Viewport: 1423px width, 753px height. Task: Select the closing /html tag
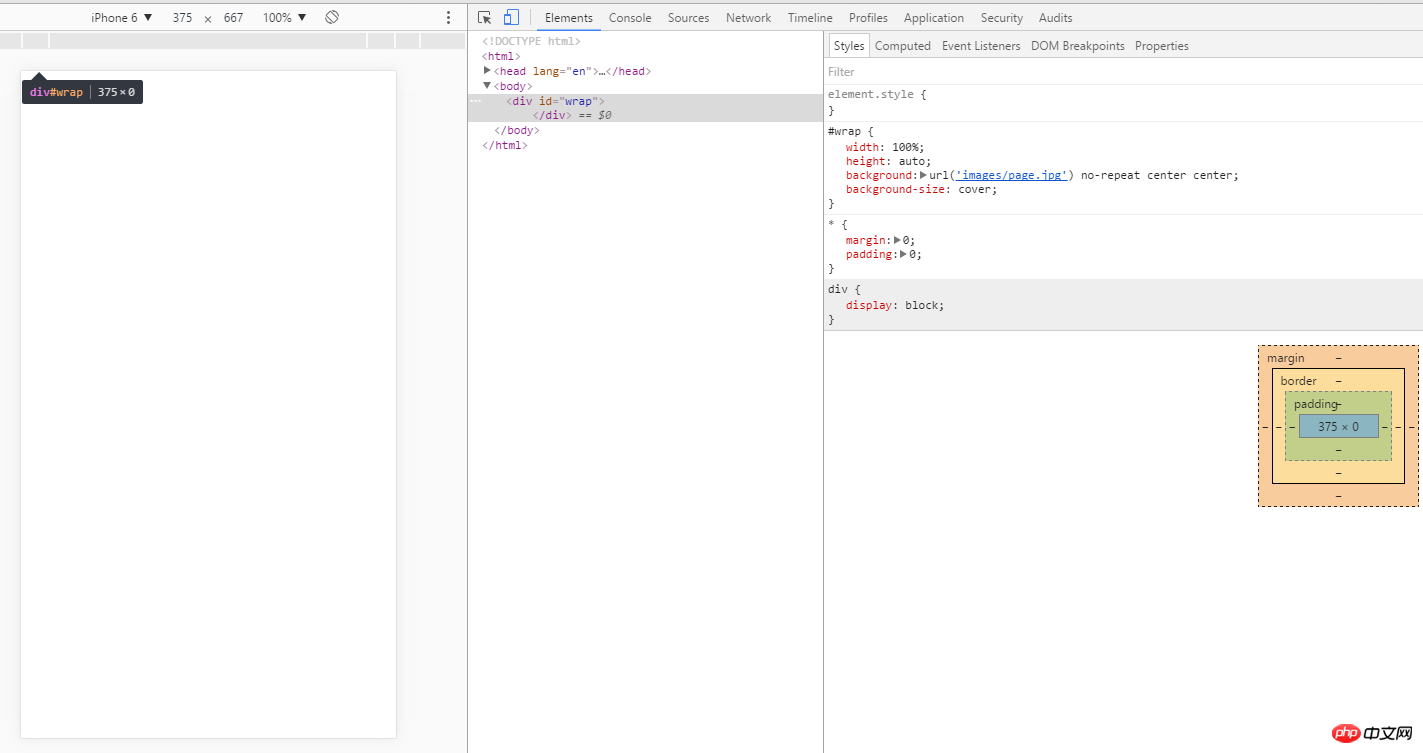(x=504, y=145)
